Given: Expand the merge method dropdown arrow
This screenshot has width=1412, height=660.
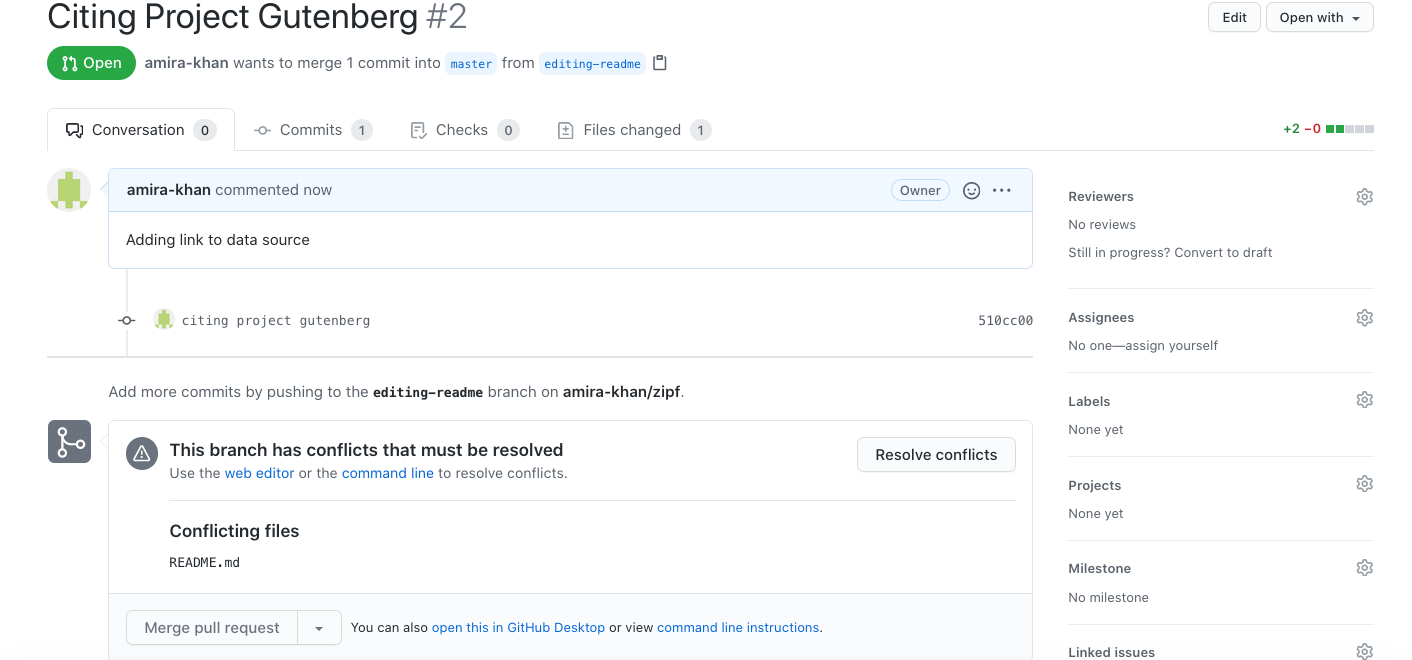Looking at the screenshot, I should tap(319, 628).
